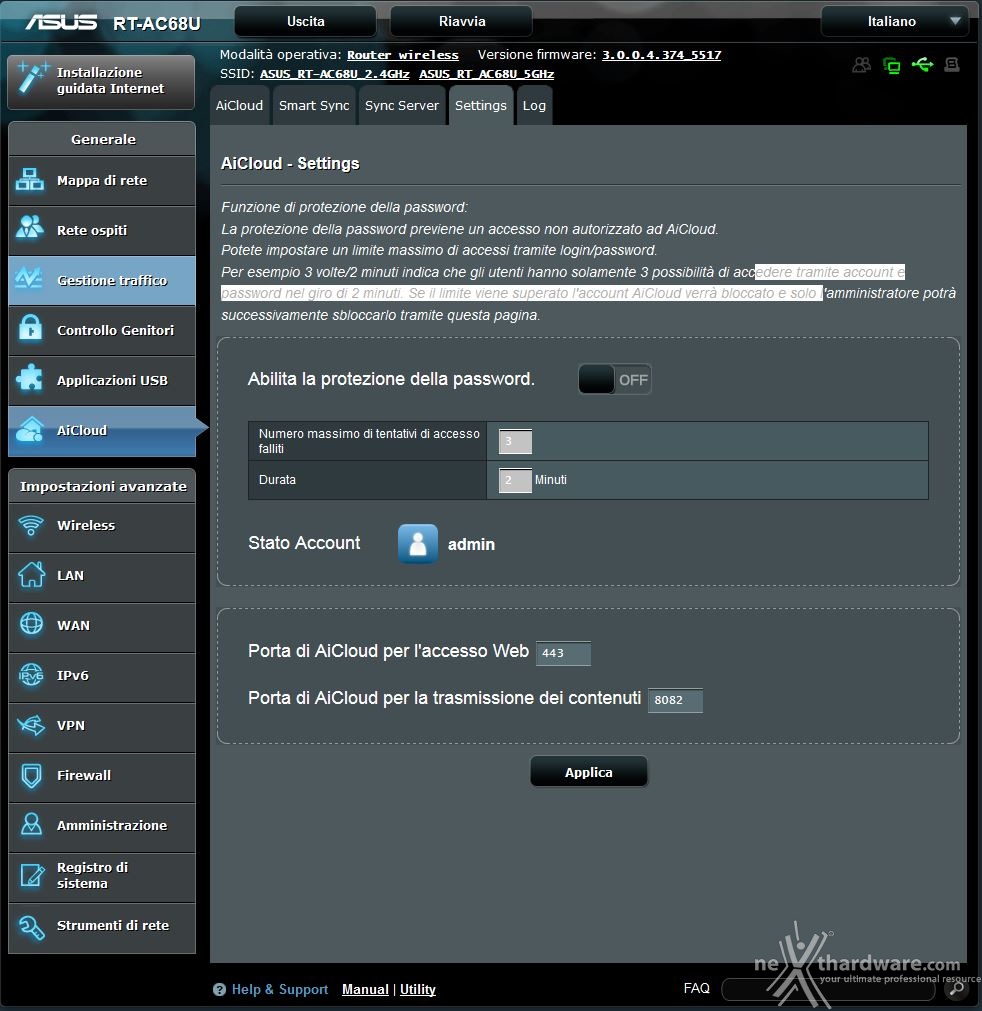Image resolution: width=982 pixels, height=1011 pixels.
Task: Click the ASUS logo
Action: pyautogui.click(x=61, y=23)
